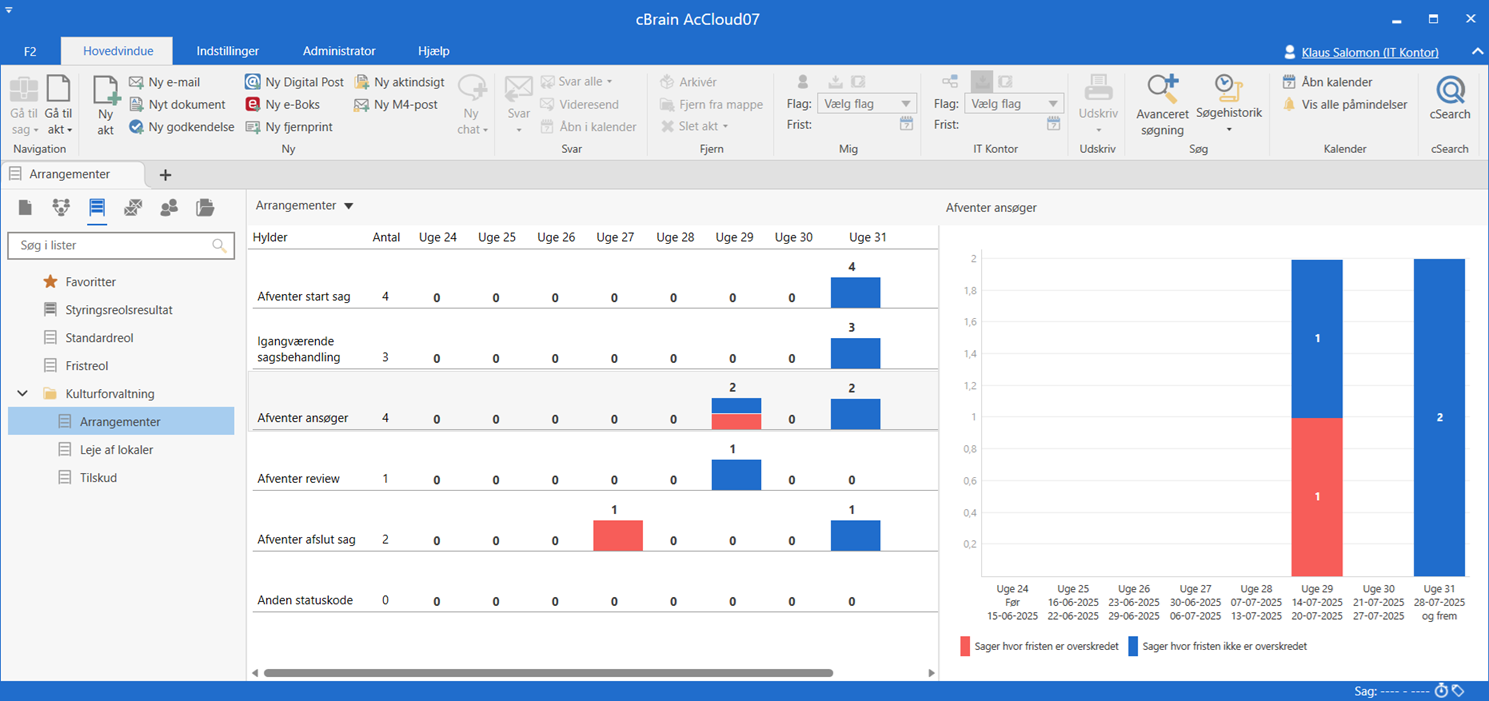1489x701 pixels.
Task: Click red bar for Afventer afslut sag
Action: (617, 535)
